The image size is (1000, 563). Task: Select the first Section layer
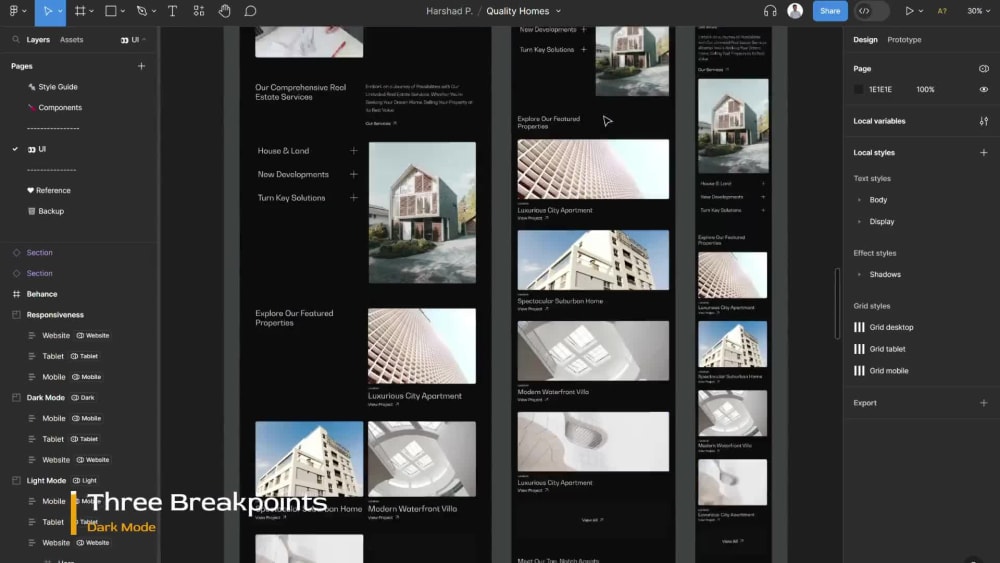40,252
